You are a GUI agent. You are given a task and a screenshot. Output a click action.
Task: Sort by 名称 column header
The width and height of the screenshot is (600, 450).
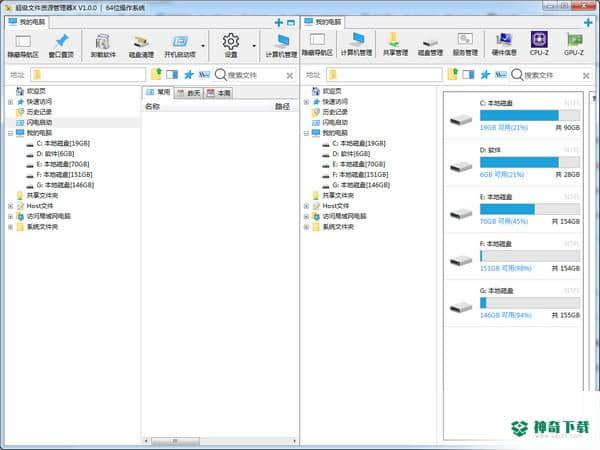coord(152,106)
